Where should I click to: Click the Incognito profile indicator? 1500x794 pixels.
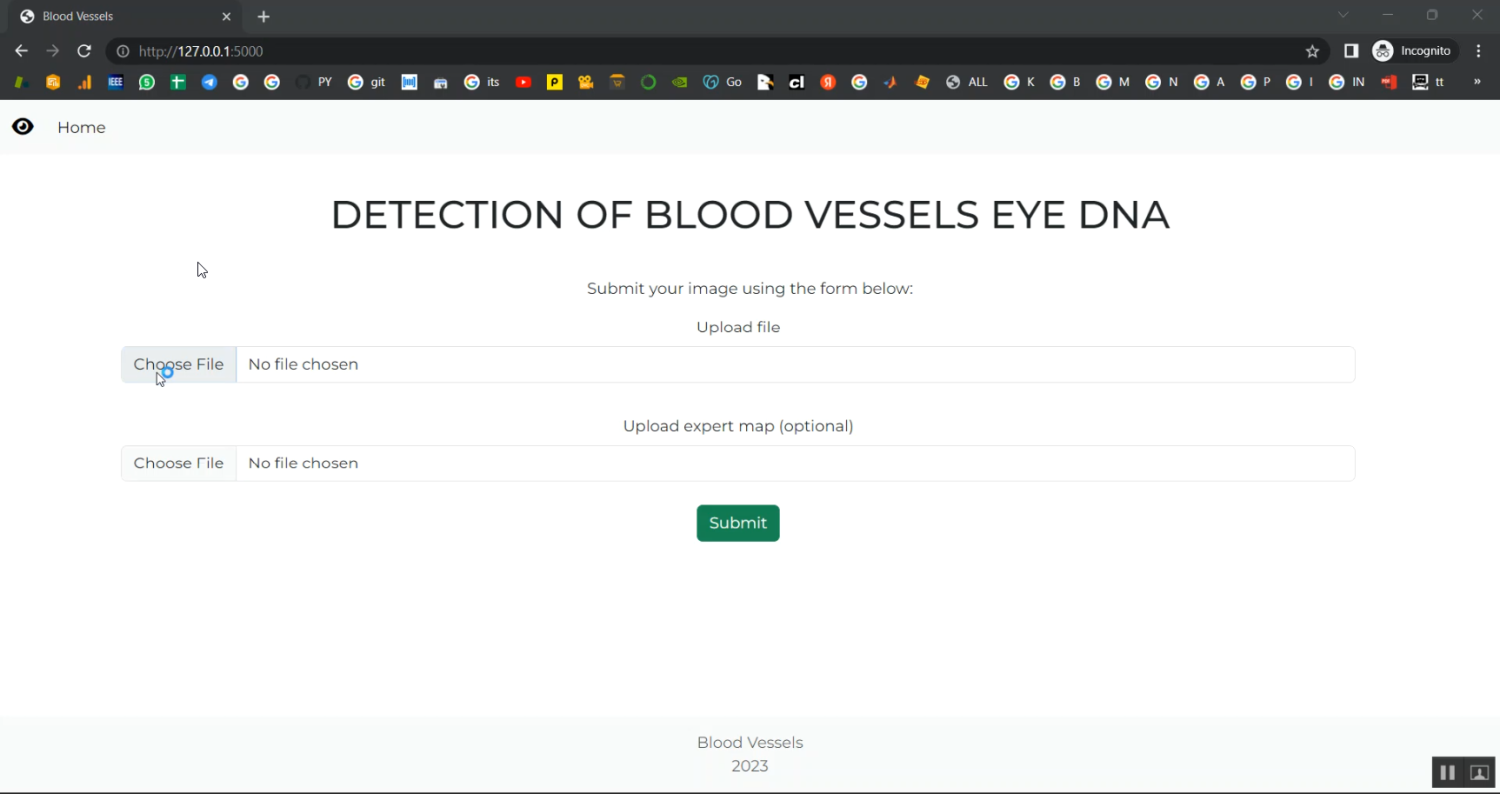(1414, 51)
